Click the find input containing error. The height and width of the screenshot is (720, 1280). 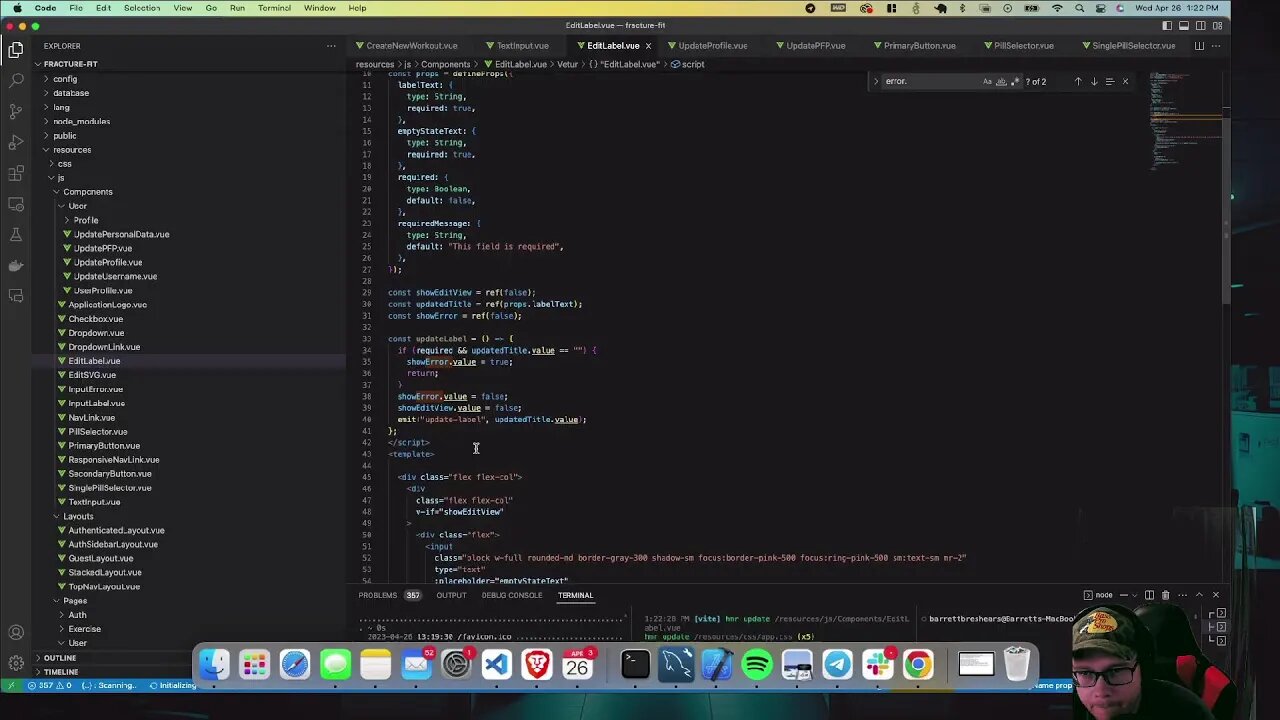[930, 81]
